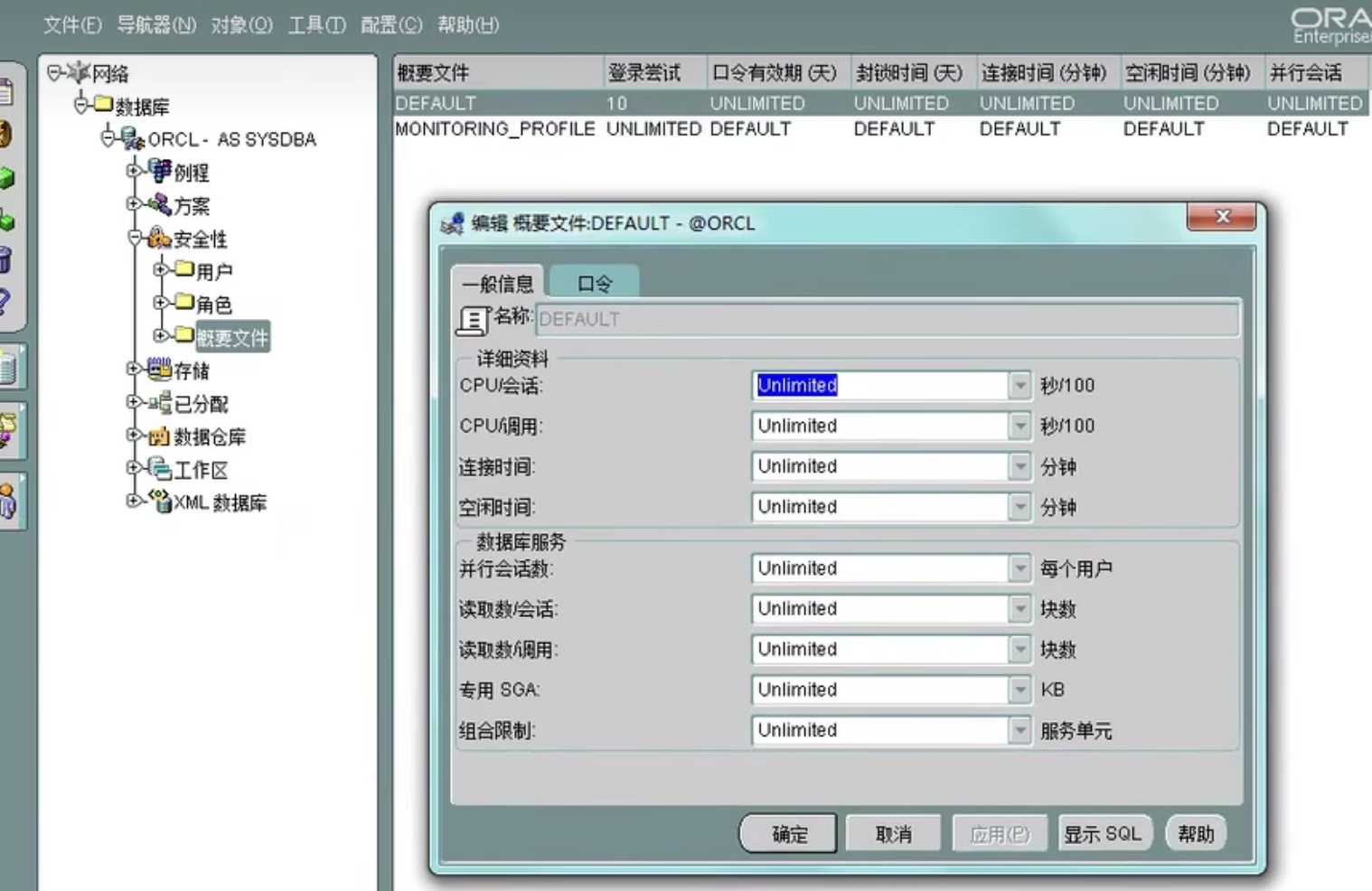Select the XML 数据库 icon
1372x891 pixels.
click(160, 501)
